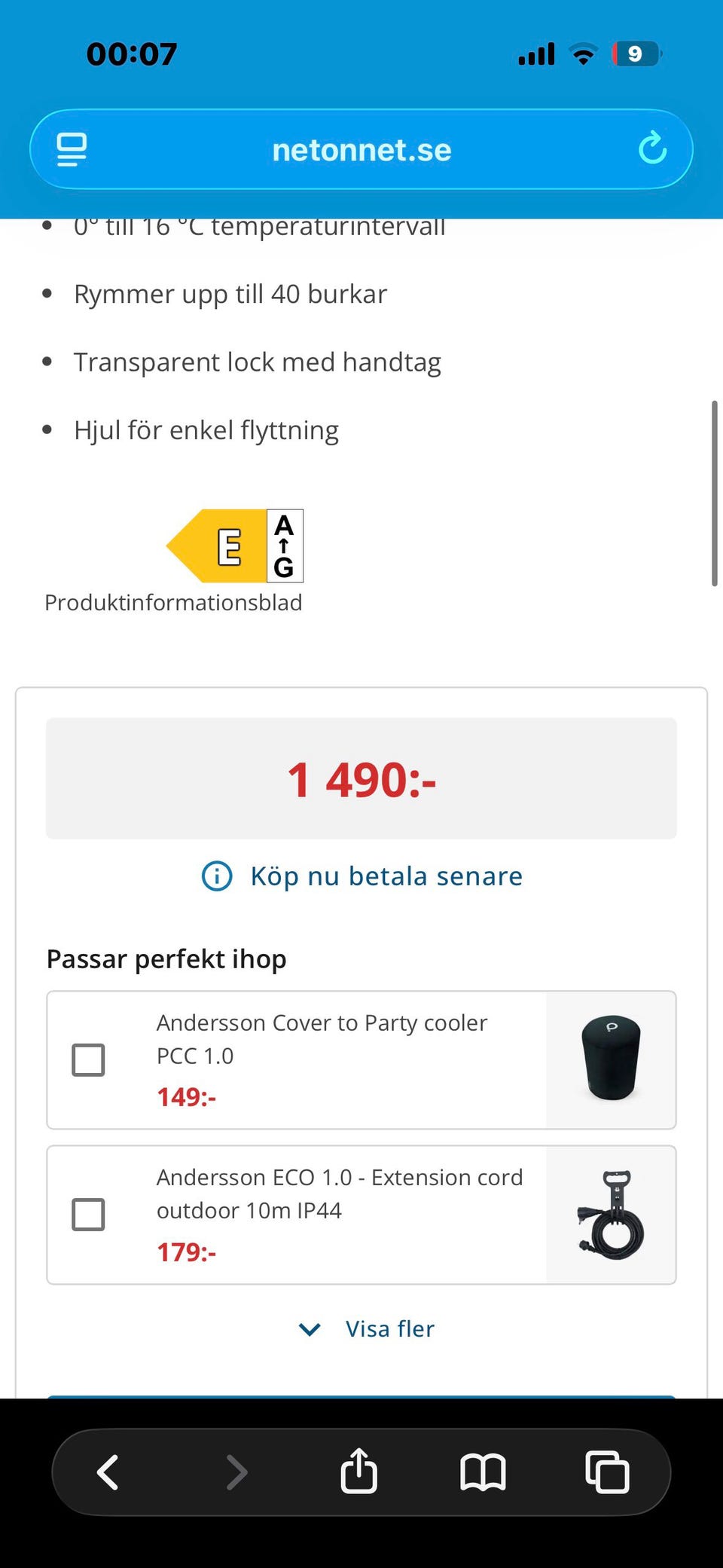Open the Party cooler cover thumbnail
723x1568 pixels.
tap(611, 1059)
